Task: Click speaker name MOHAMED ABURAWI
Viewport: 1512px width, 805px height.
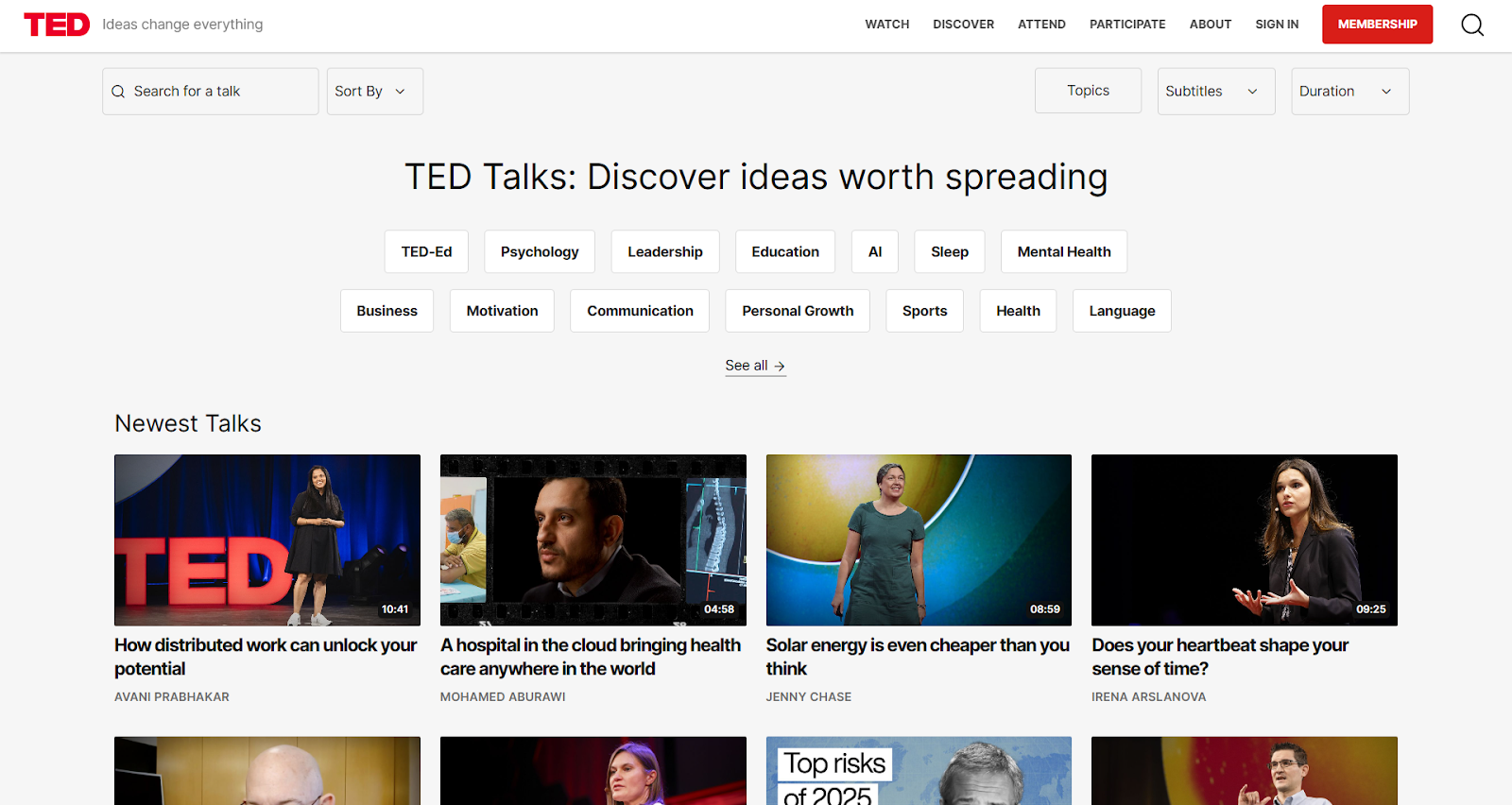Action: (x=503, y=697)
